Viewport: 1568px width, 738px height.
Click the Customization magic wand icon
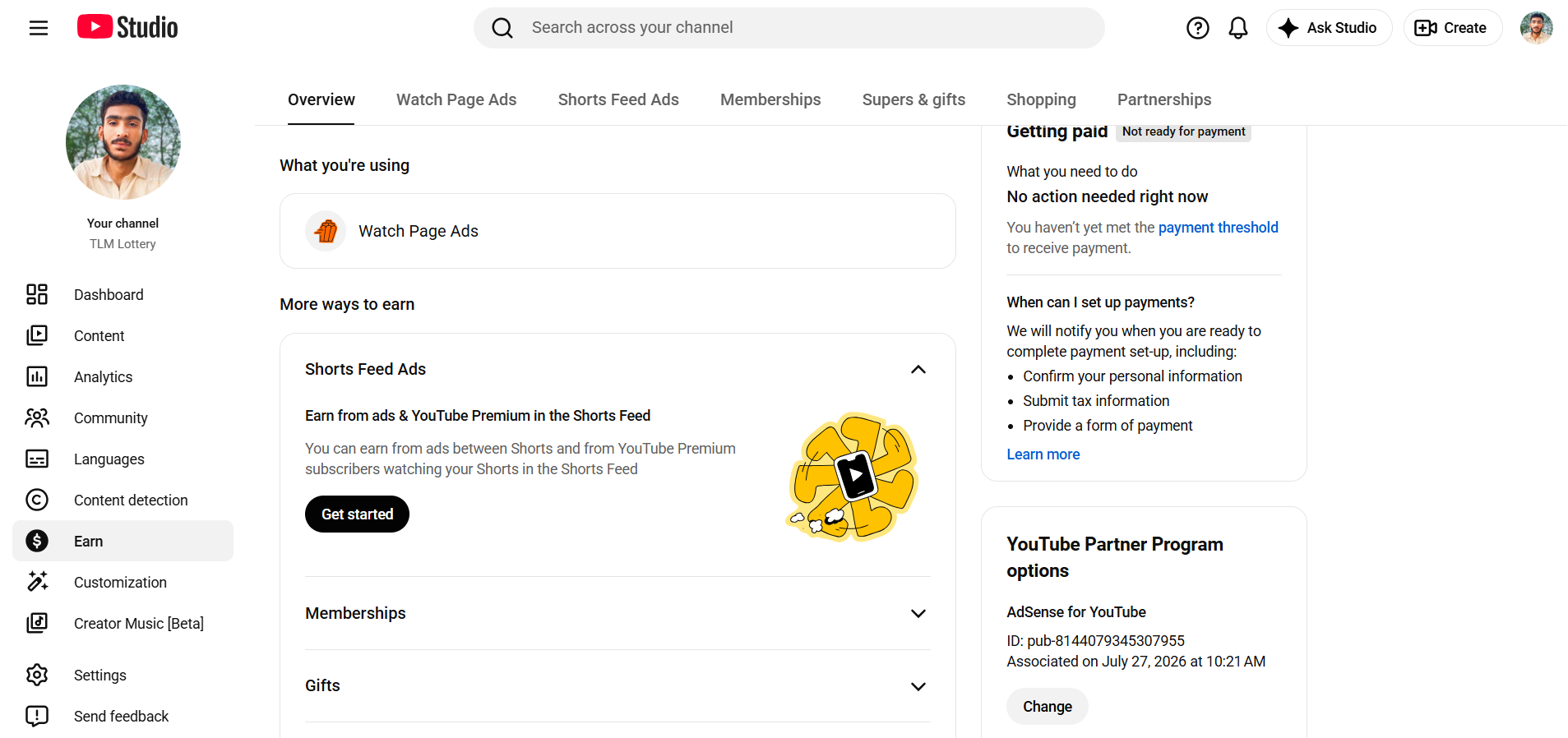click(37, 582)
